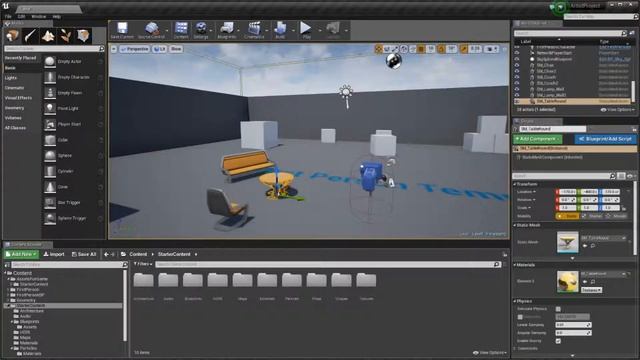The image size is (640, 360).
Task: Open the Cinematics clapperboard icon
Action: 254,28
